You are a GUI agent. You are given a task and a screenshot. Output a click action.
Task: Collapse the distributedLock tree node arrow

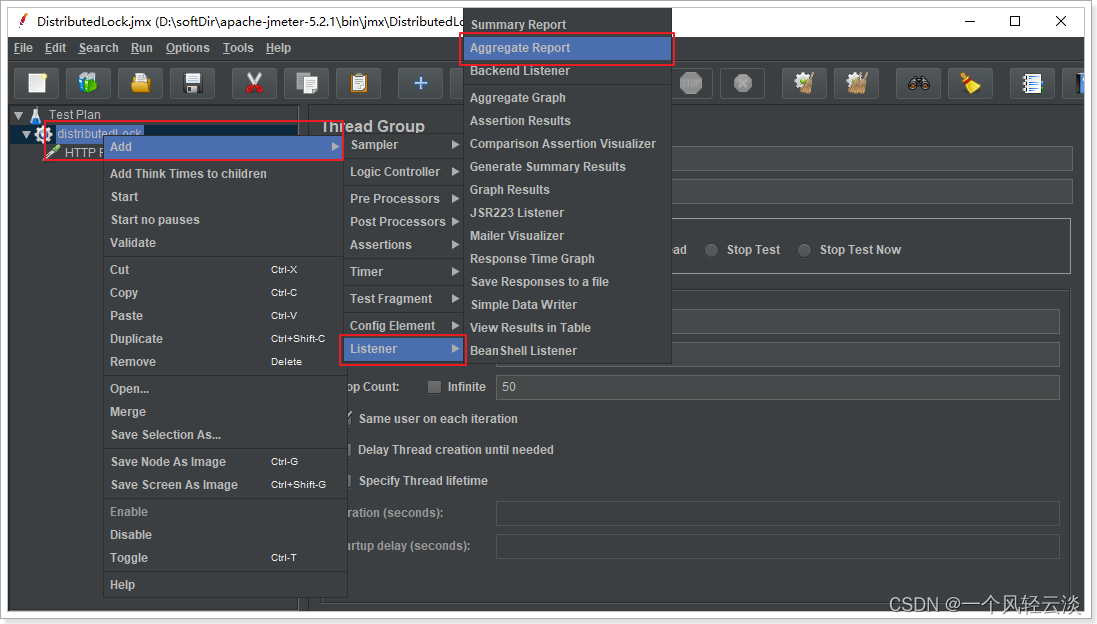tap(27, 134)
